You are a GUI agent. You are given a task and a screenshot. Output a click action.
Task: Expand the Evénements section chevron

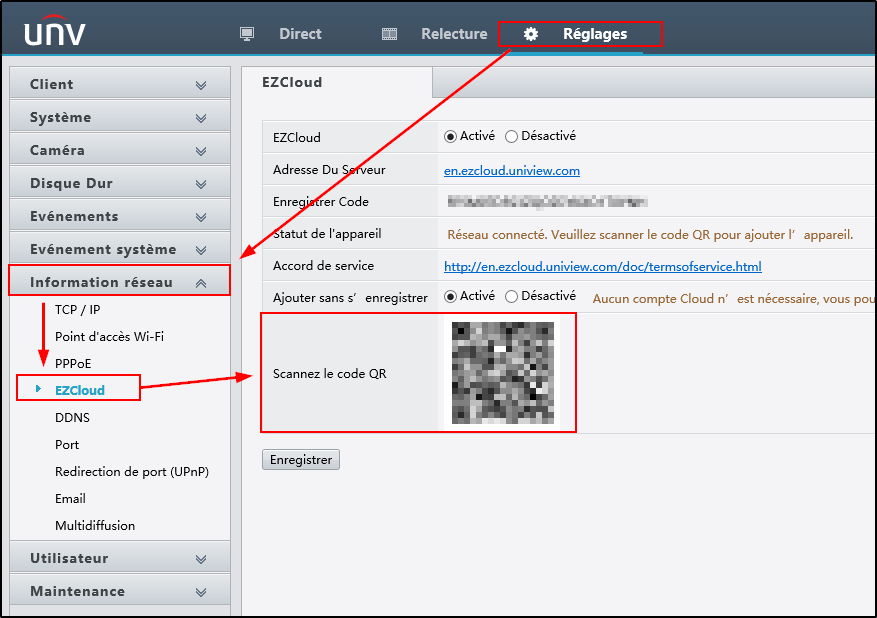(x=201, y=217)
